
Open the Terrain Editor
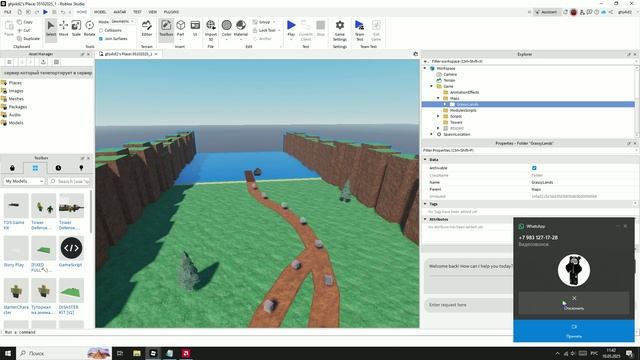point(147,29)
